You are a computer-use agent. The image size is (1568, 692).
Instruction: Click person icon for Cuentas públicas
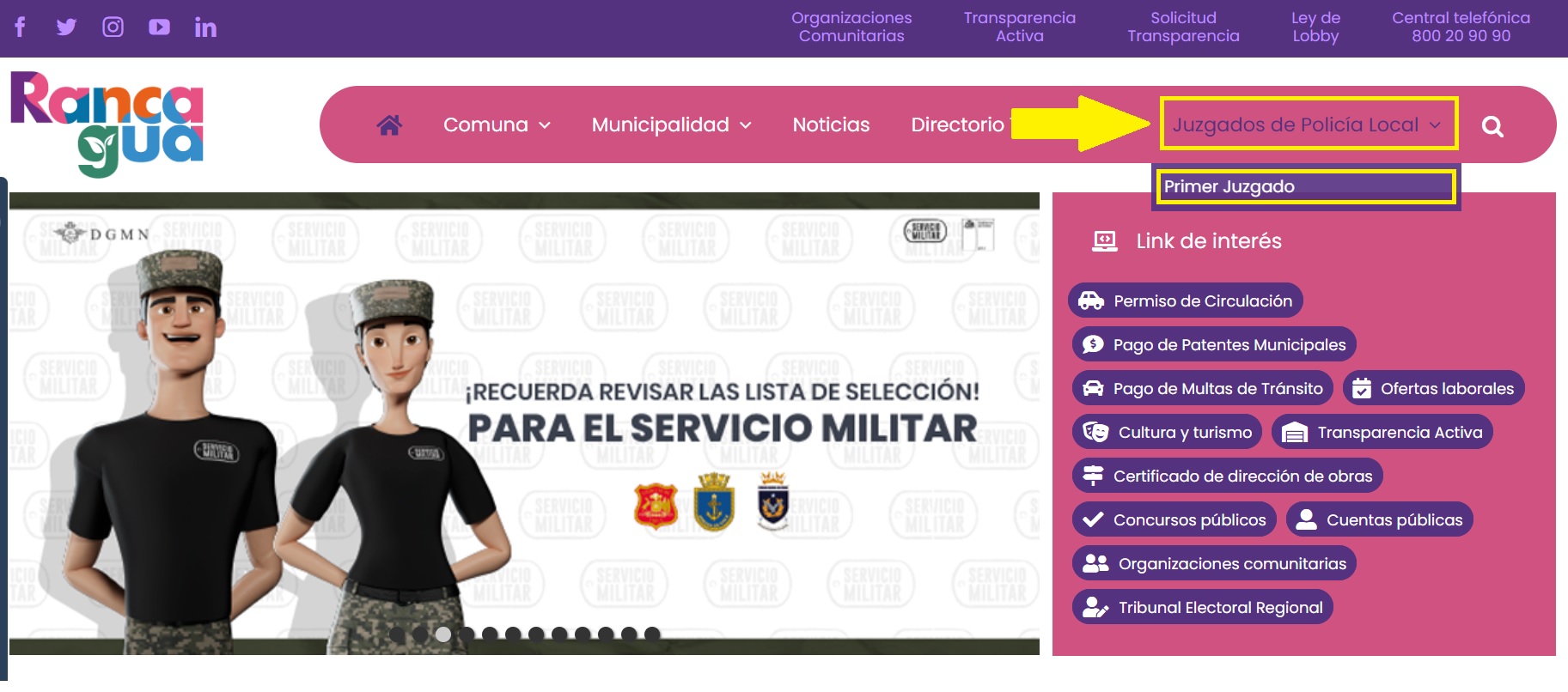pyautogui.click(x=1307, y=519)
